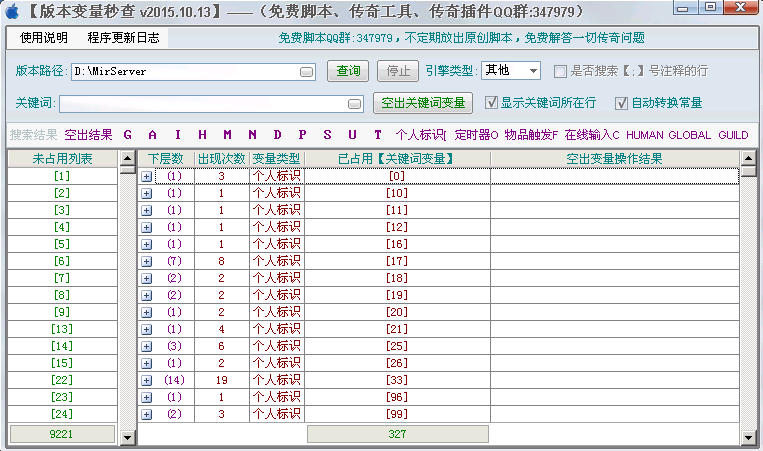
Task: Click the 停止 stop button
Action: (398, 71)
